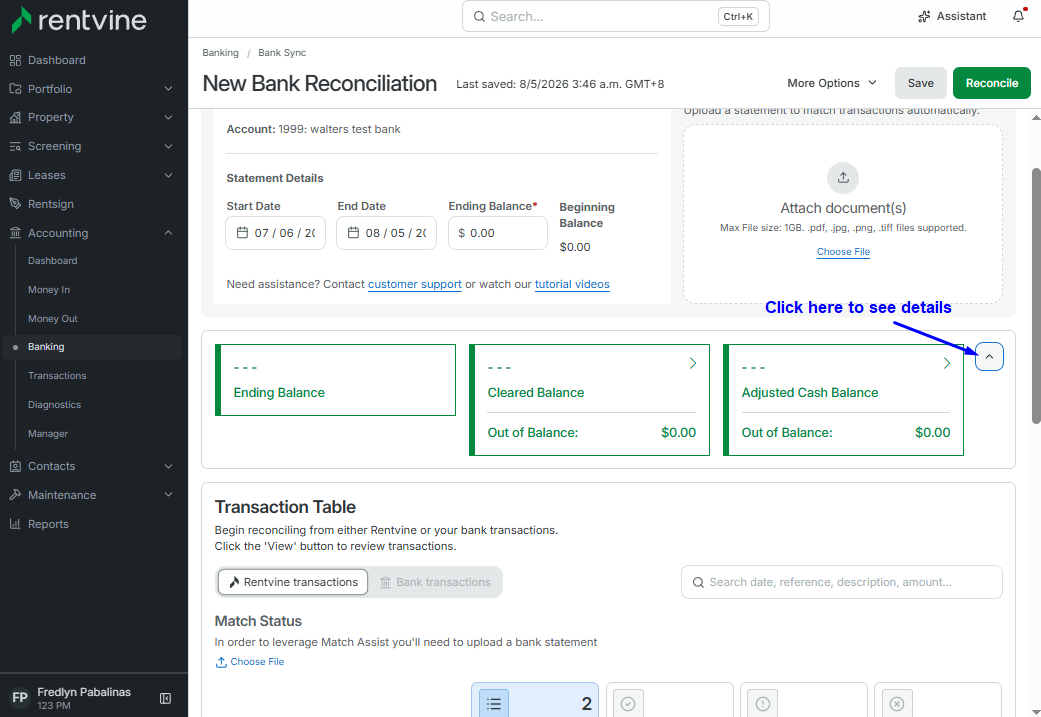Click the page vertical scrollbar
Screen dimensions: 1041x717
pyautogui.click(x=1036, y=295)
